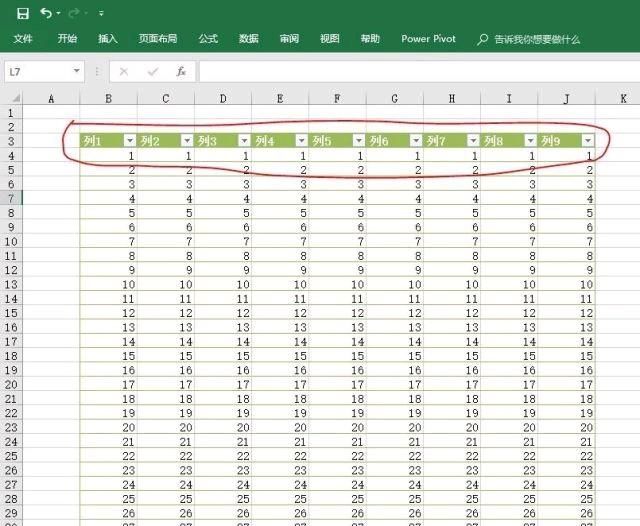Switch to the 审阅 tab
The width and height of the screenshot is (640, 526).
(x=289, y=39)
